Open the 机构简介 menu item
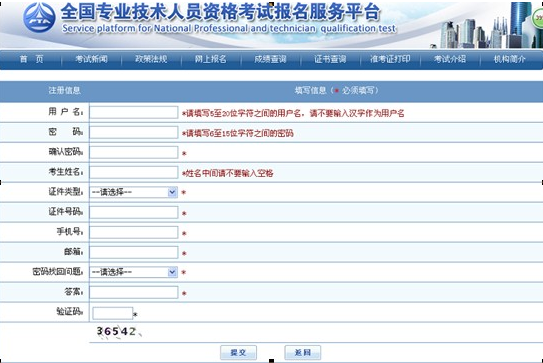Viewport: 543px width, 363px height. pos(510,59)
